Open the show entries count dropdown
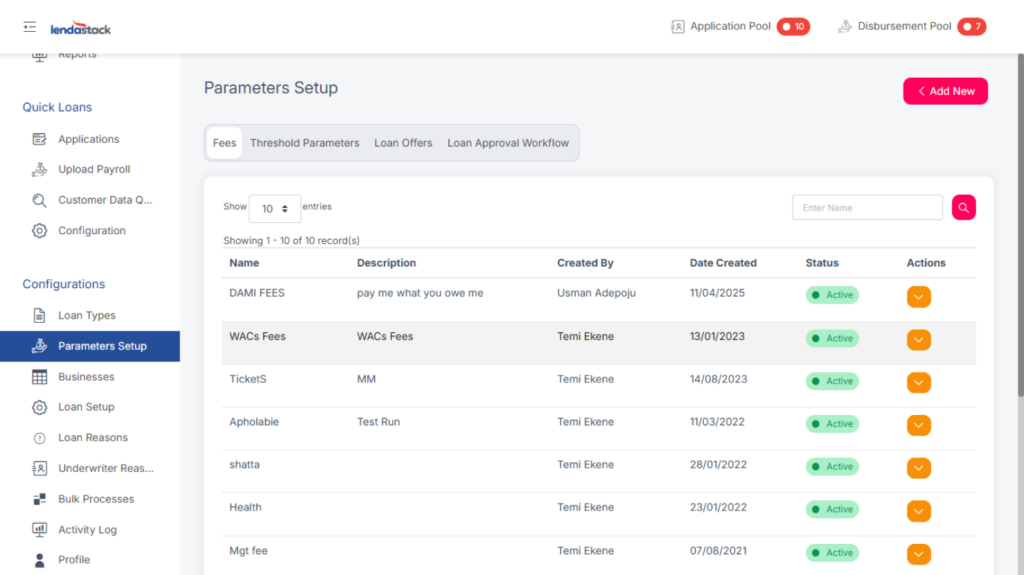This screenshot has height=575, width=1024. [274, 209]
